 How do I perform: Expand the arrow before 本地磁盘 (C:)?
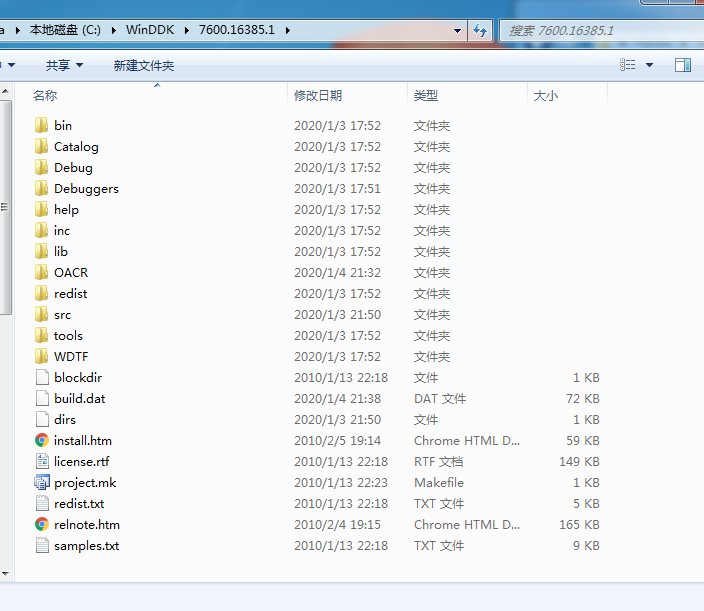coord(18,31)
